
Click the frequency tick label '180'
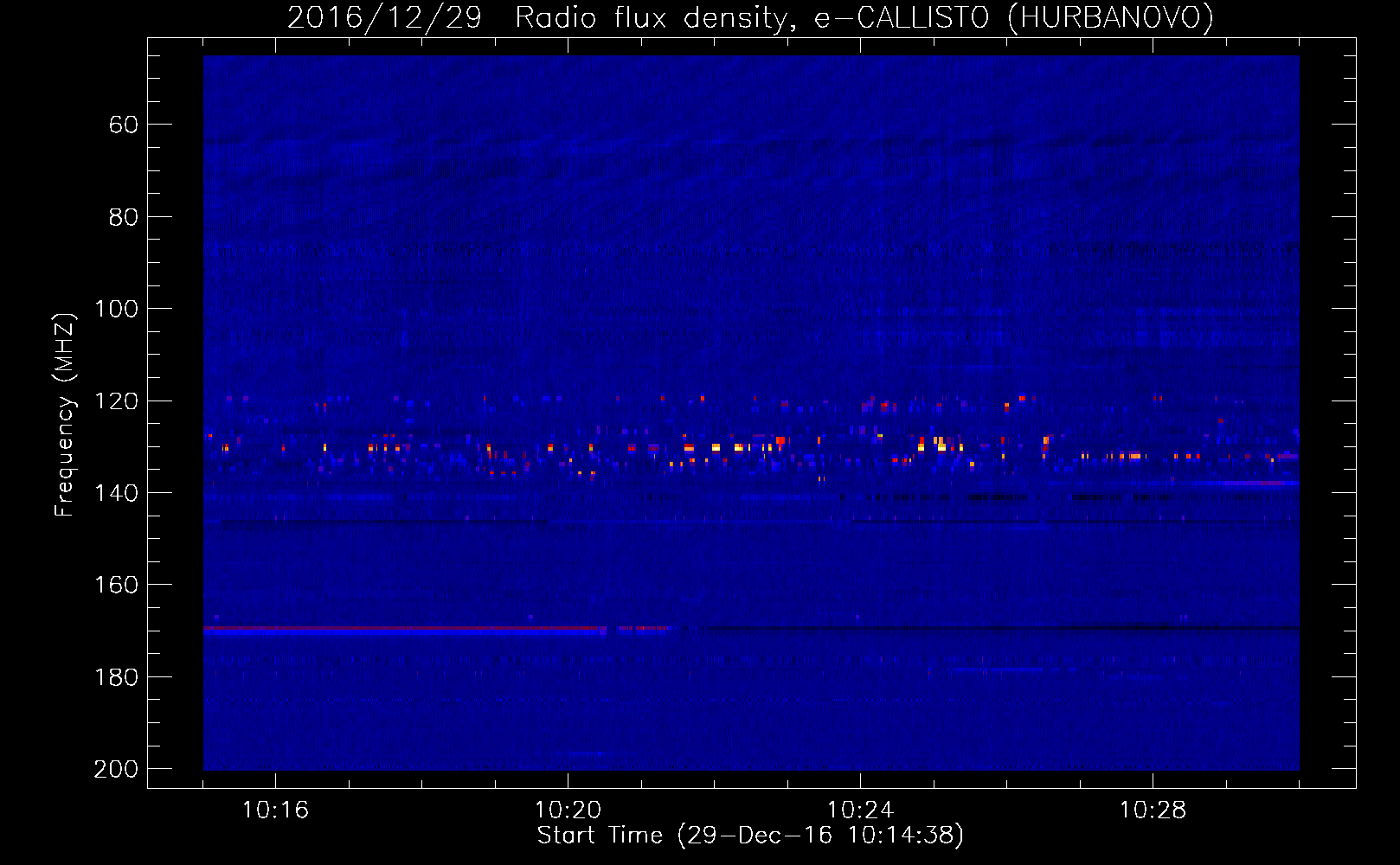pos(116,677)
